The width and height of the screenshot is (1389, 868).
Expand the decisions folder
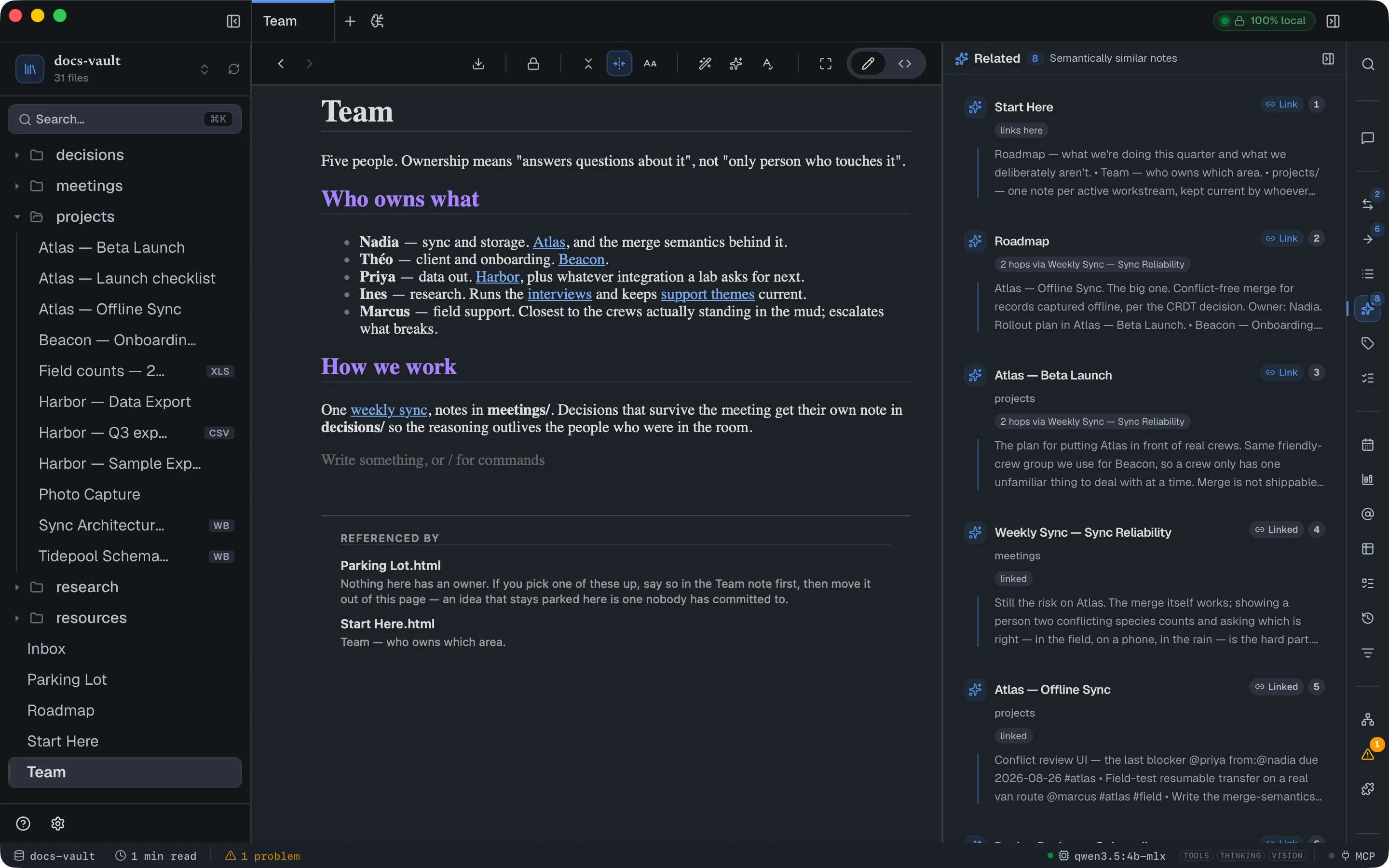click(17, 155)
